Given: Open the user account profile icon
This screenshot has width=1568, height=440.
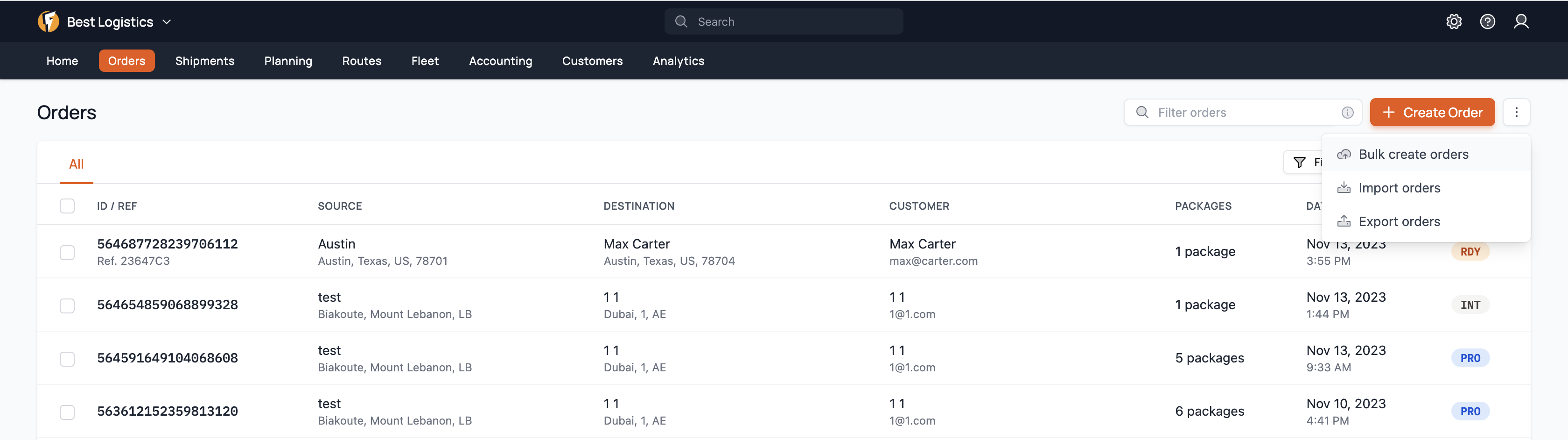Looking at the screenshot, I should 1520,22.
